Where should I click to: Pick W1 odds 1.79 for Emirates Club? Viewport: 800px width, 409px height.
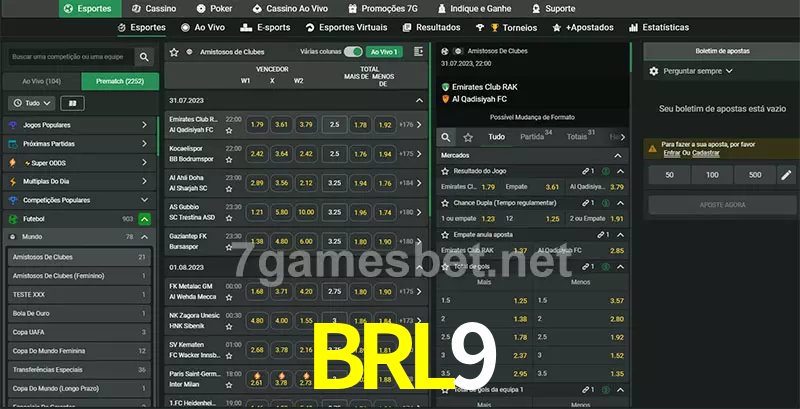click(x=257, y=124)
